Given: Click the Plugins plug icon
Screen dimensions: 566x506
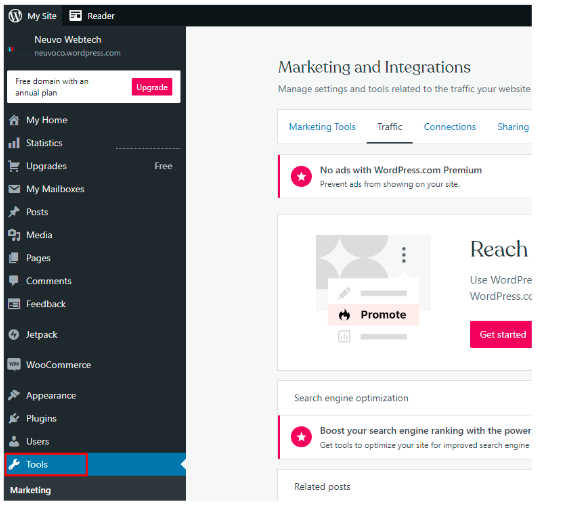Looking at the screenshot, I should coord(14,418).
